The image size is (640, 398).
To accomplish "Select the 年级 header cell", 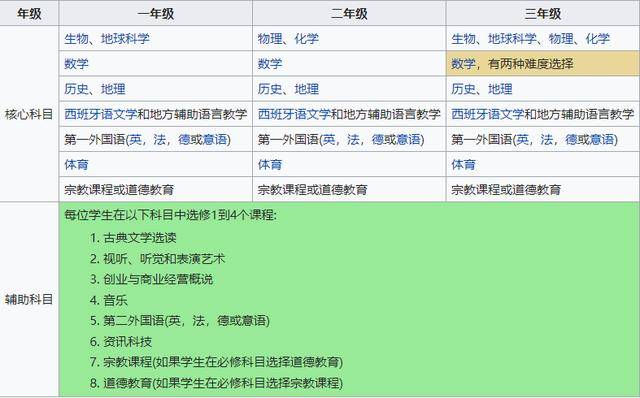I will click(29, 13).
